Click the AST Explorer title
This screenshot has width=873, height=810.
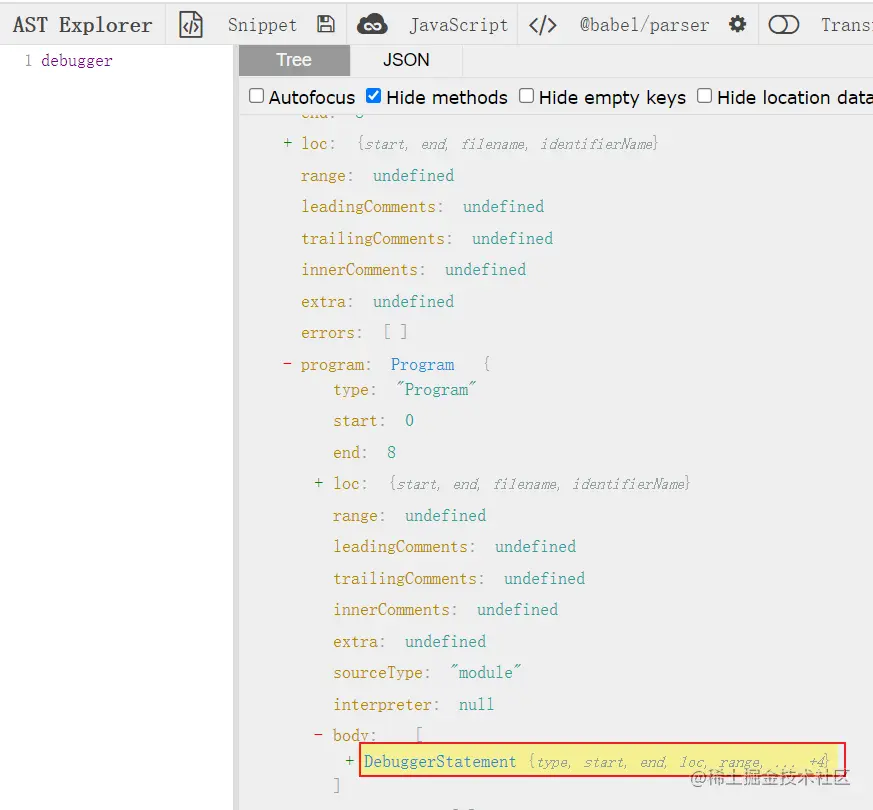click(82, 25)
